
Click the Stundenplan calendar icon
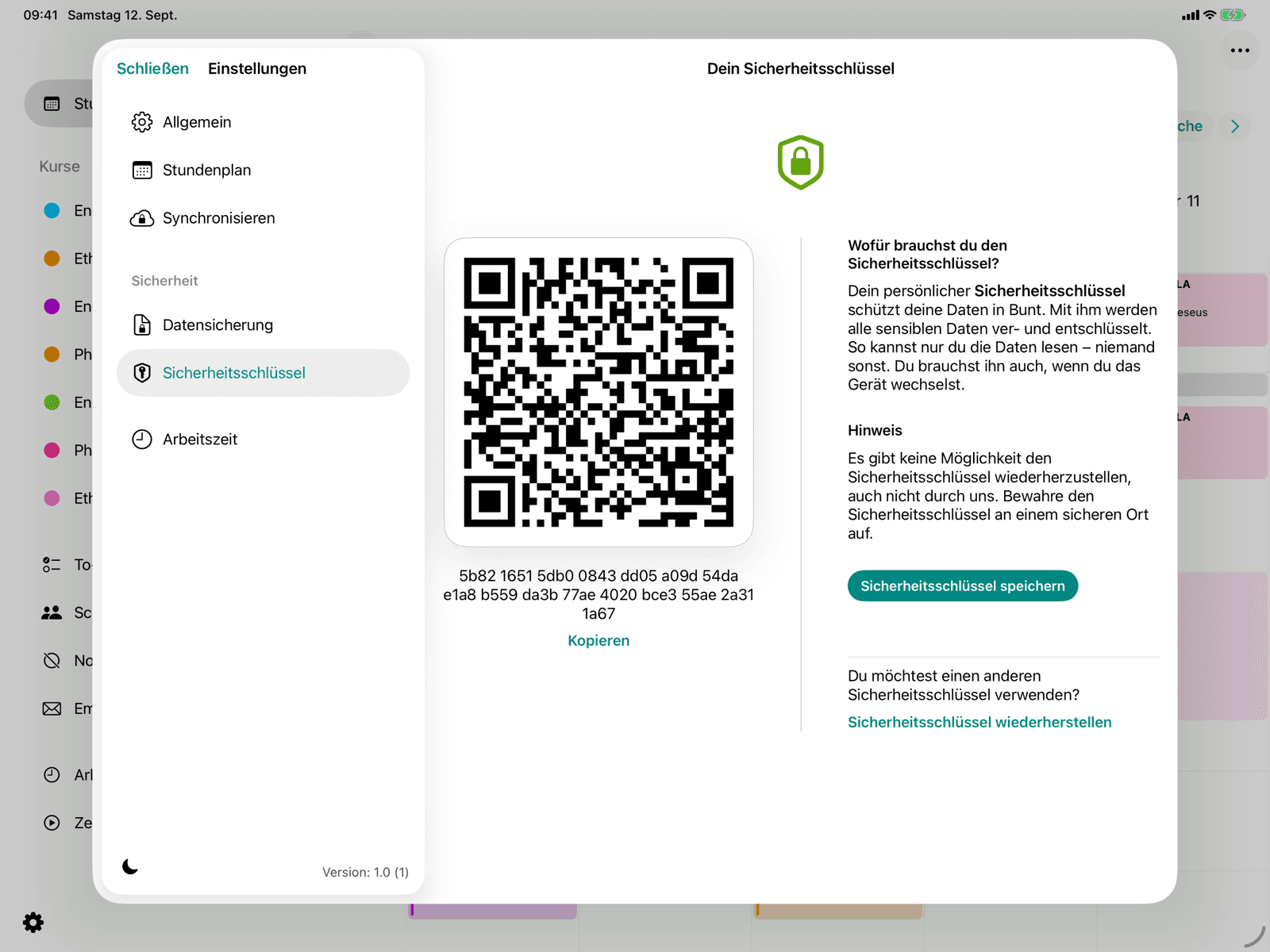pos(142,171)
